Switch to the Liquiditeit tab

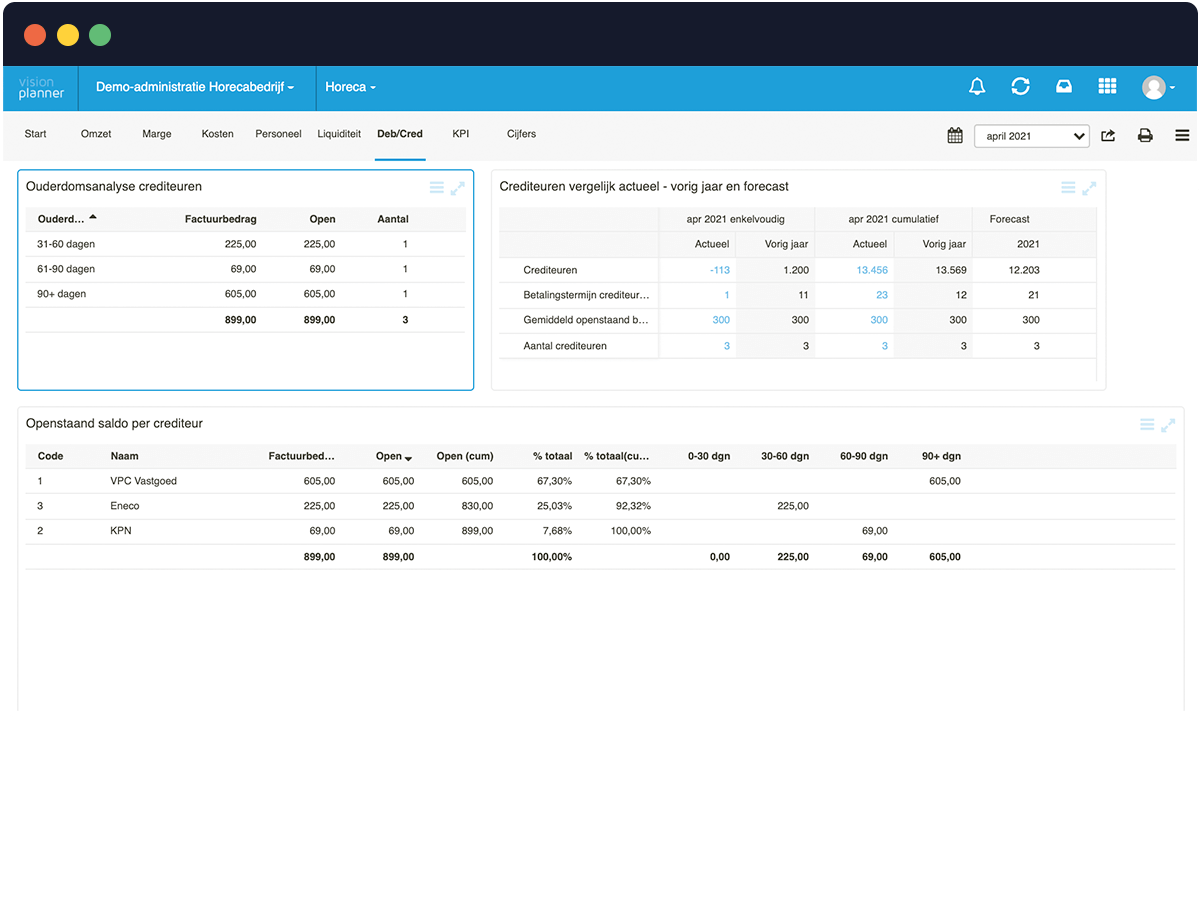[x=339, y=134]
